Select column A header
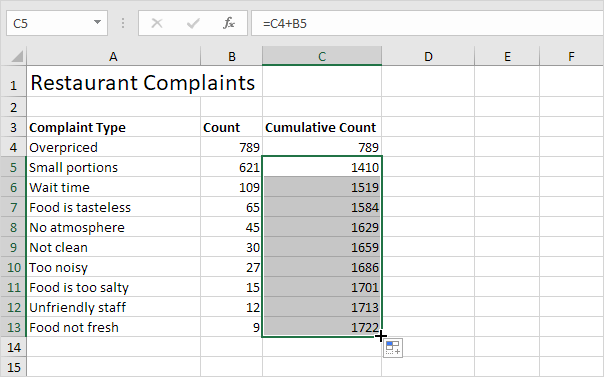The image size is (604, 377). tap(113, 56)
